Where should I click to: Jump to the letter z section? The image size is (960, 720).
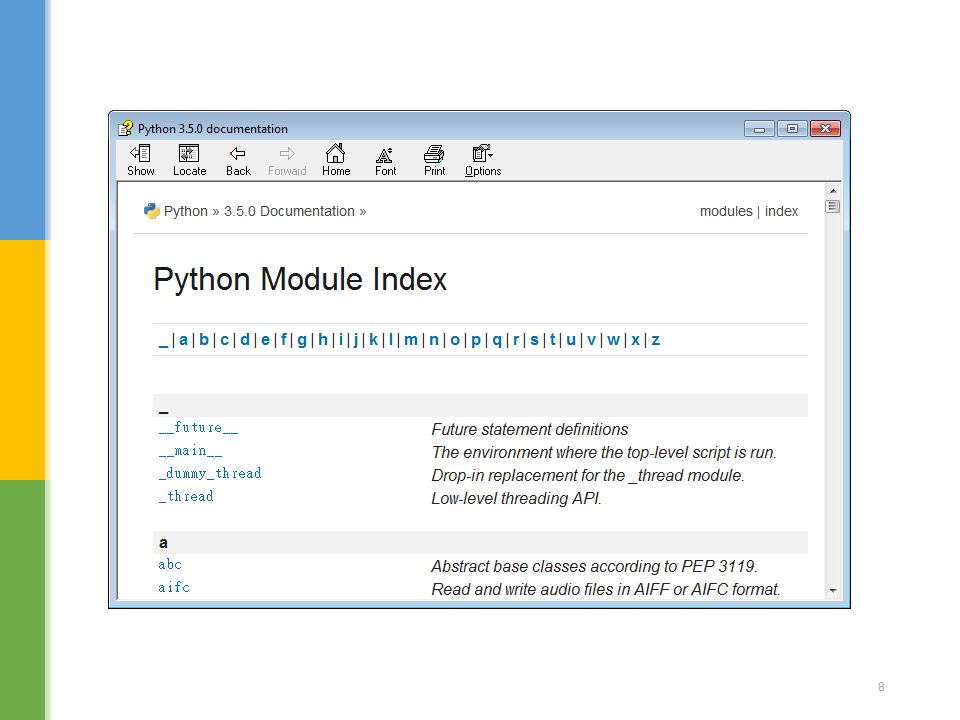pos(656,340)
